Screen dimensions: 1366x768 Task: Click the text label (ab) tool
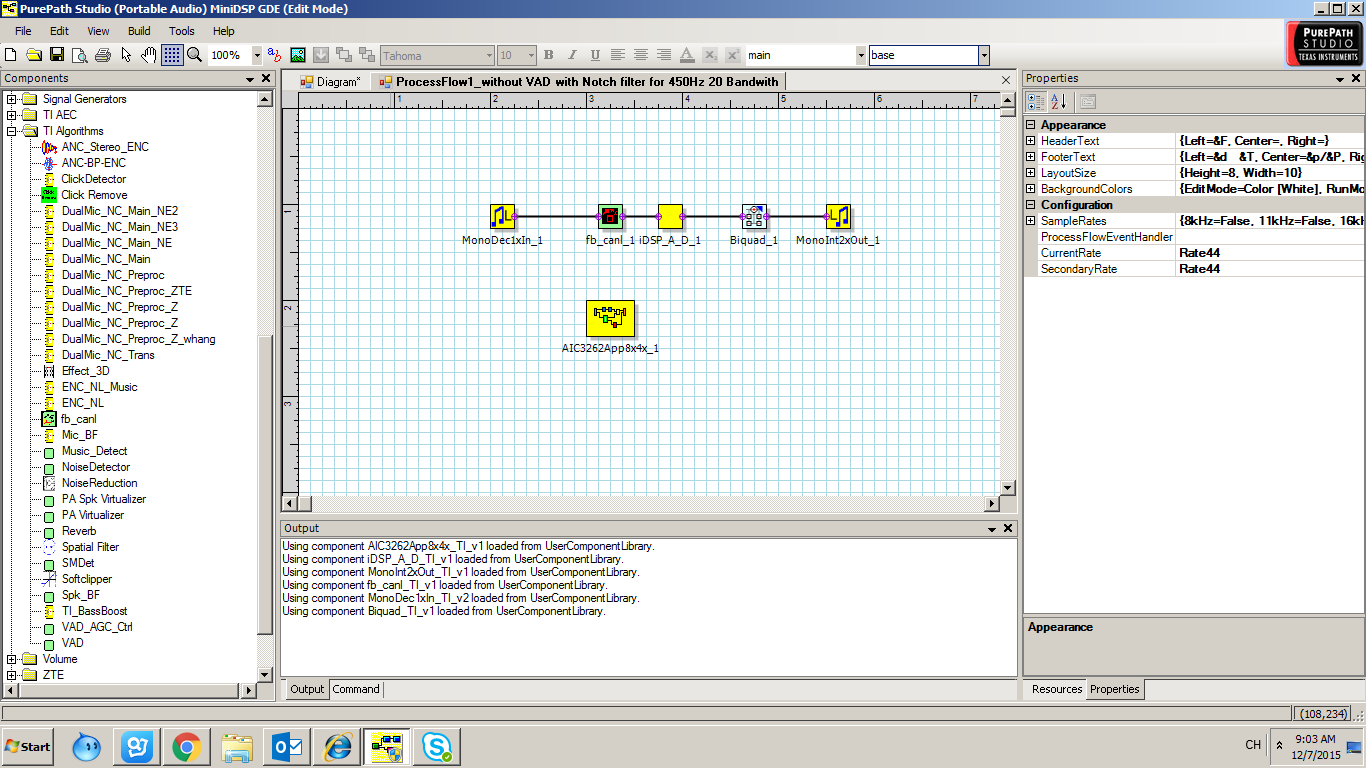tap(274, 55)
